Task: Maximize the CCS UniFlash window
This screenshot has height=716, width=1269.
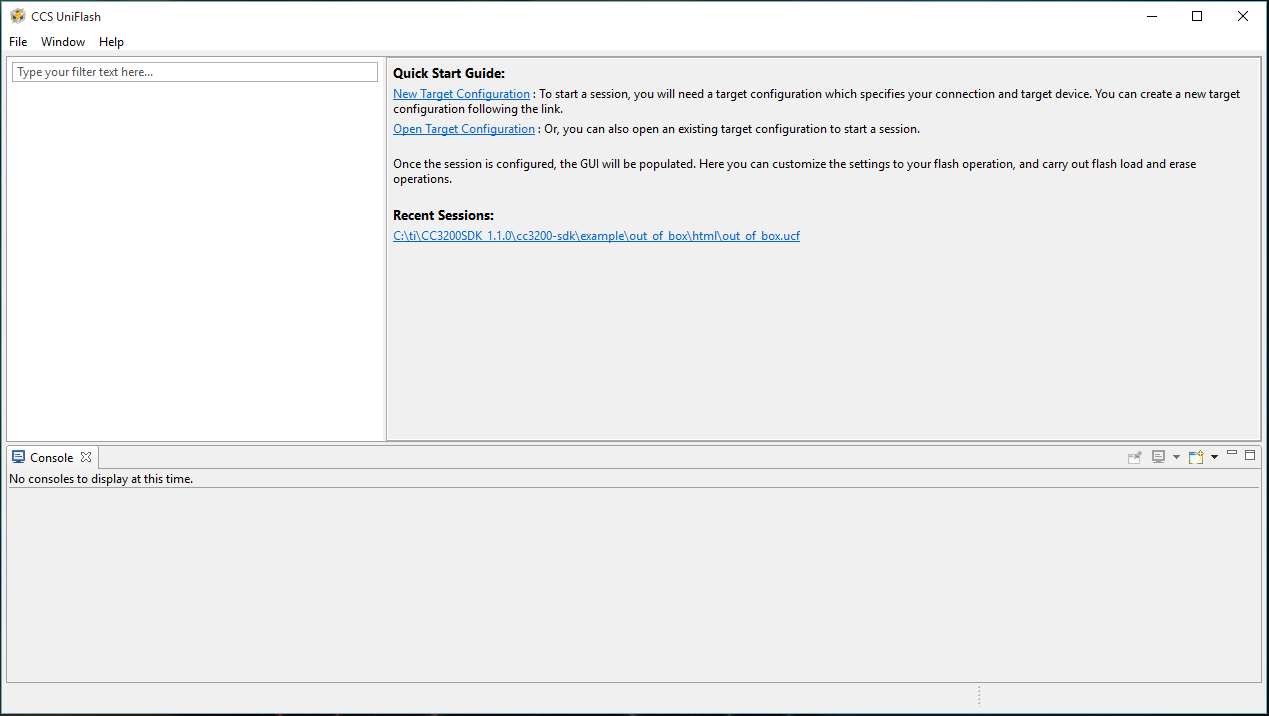Action: [x=1197, y=16]
